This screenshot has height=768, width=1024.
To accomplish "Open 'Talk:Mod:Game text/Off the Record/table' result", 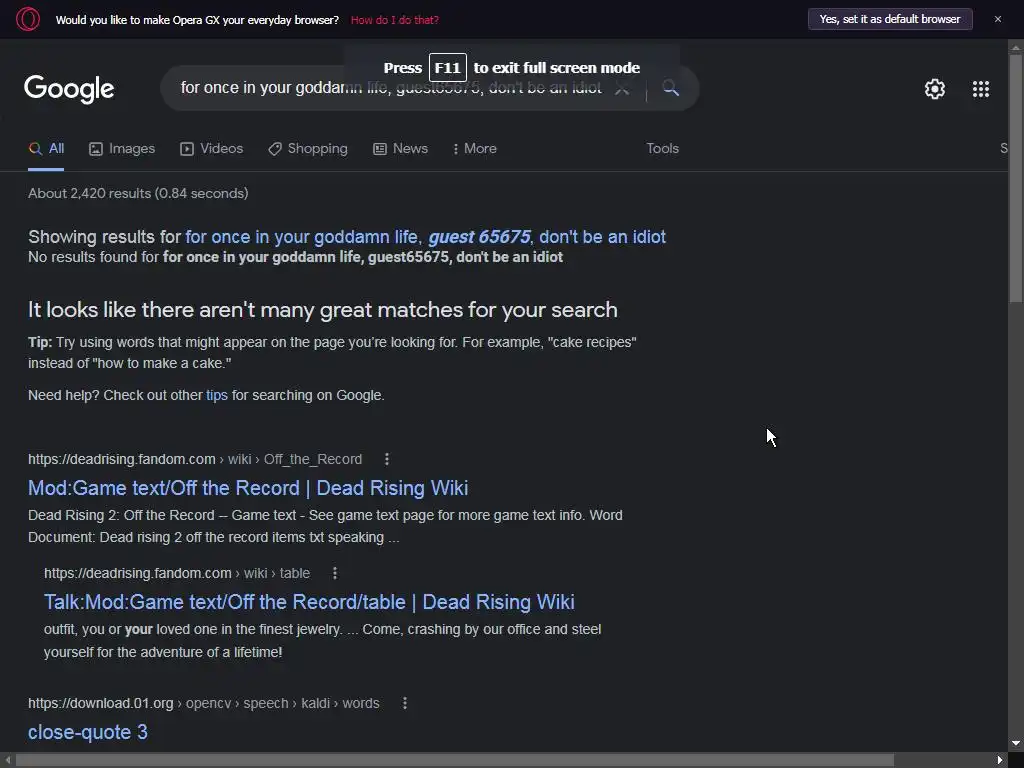I will point(309,601).
